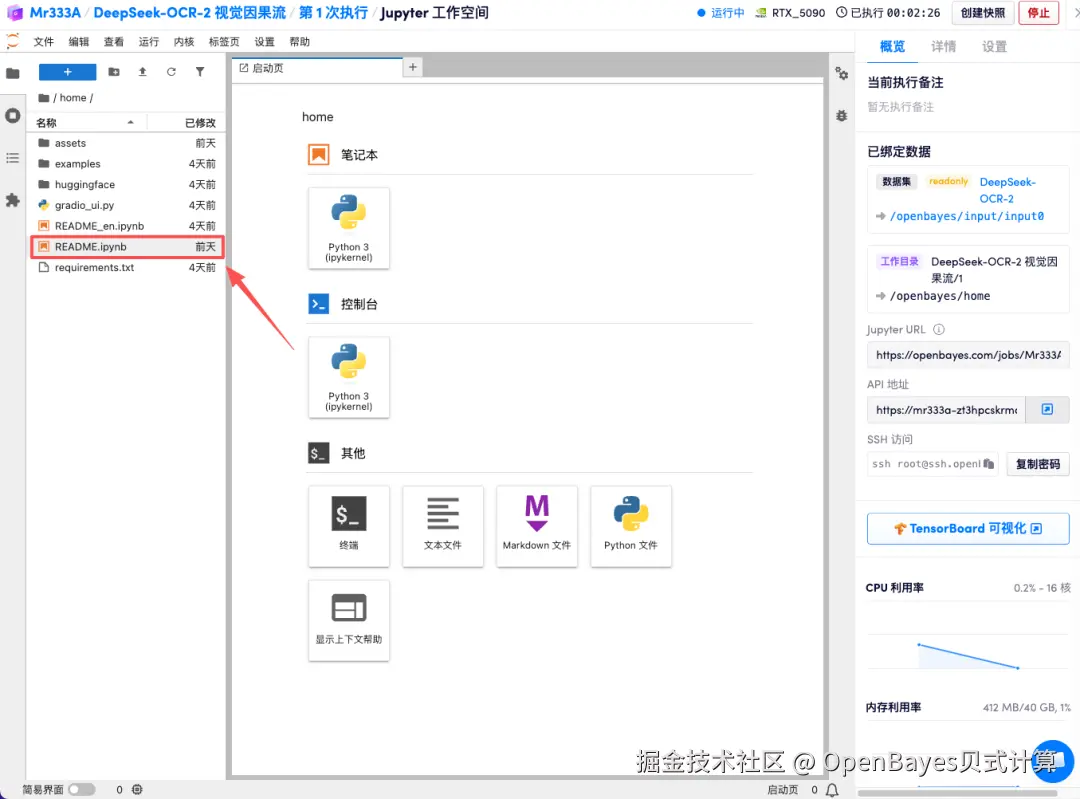Sort files by the 已修改 column header

click(x=185, y=123)
